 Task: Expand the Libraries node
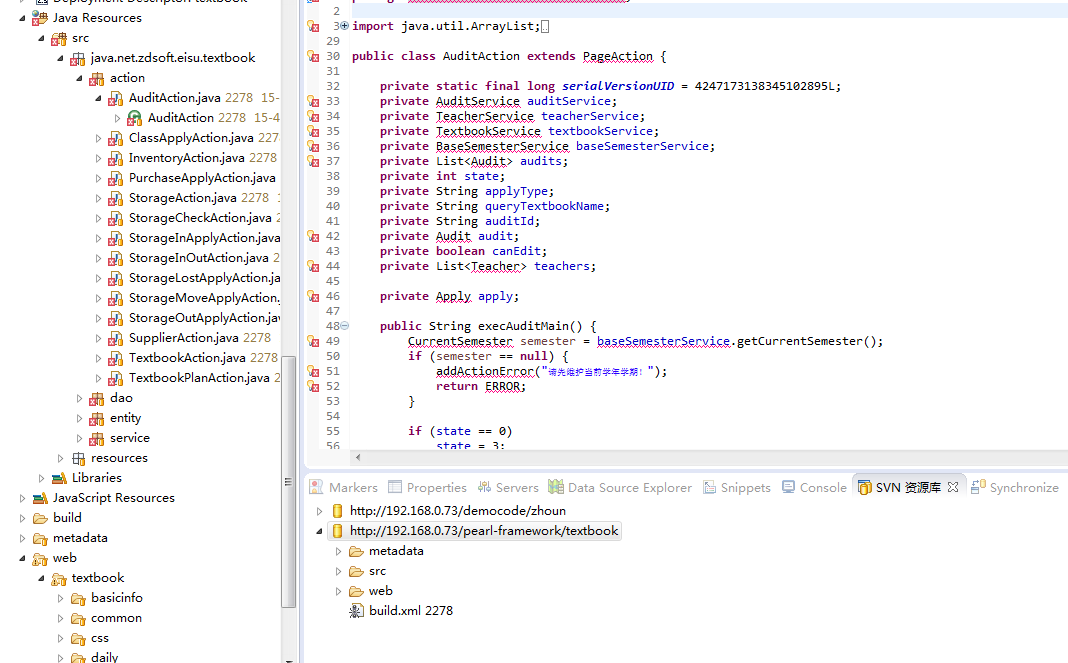(41, 478)
